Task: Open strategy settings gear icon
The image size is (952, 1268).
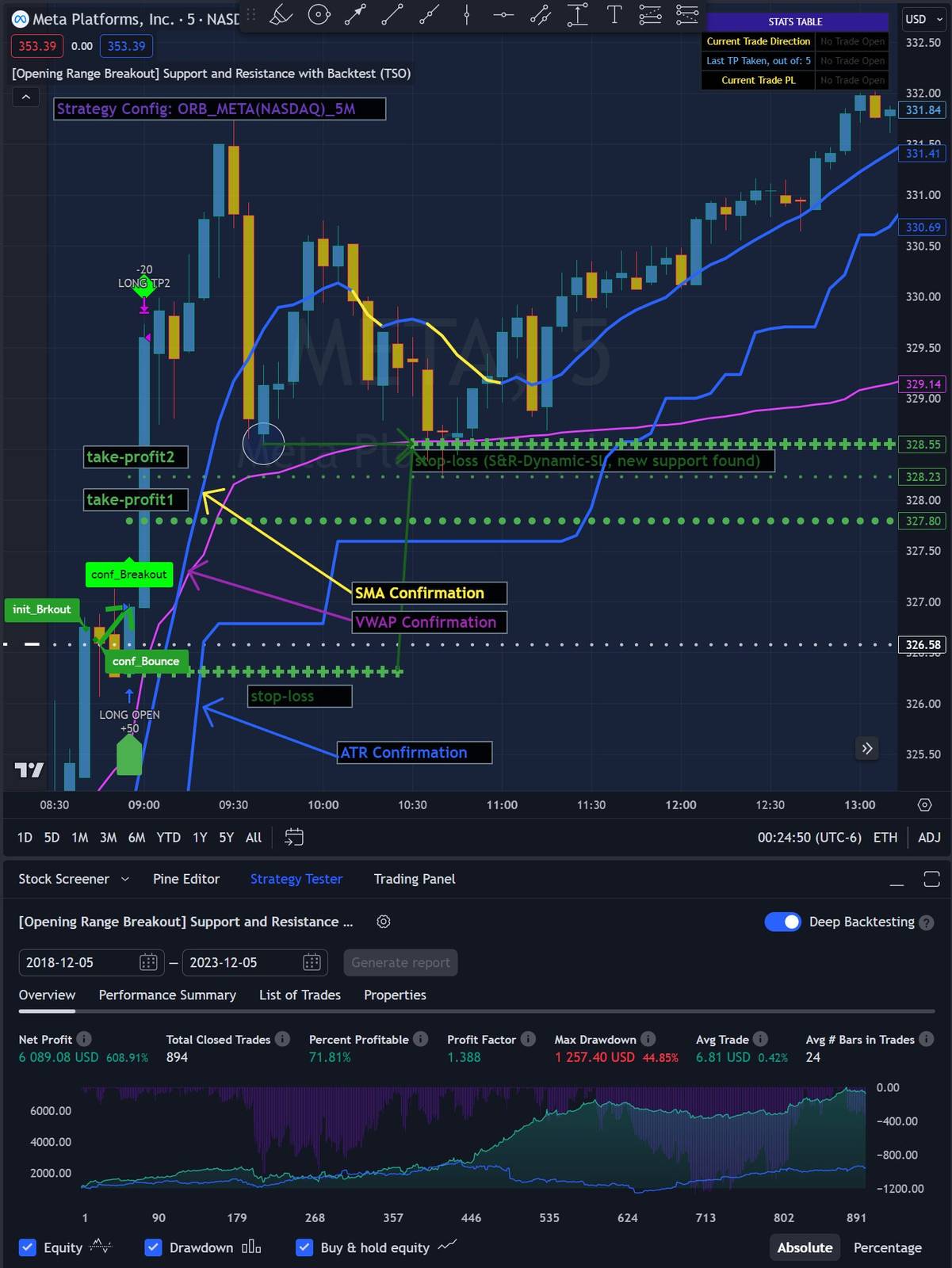Action: coord(384,922)
